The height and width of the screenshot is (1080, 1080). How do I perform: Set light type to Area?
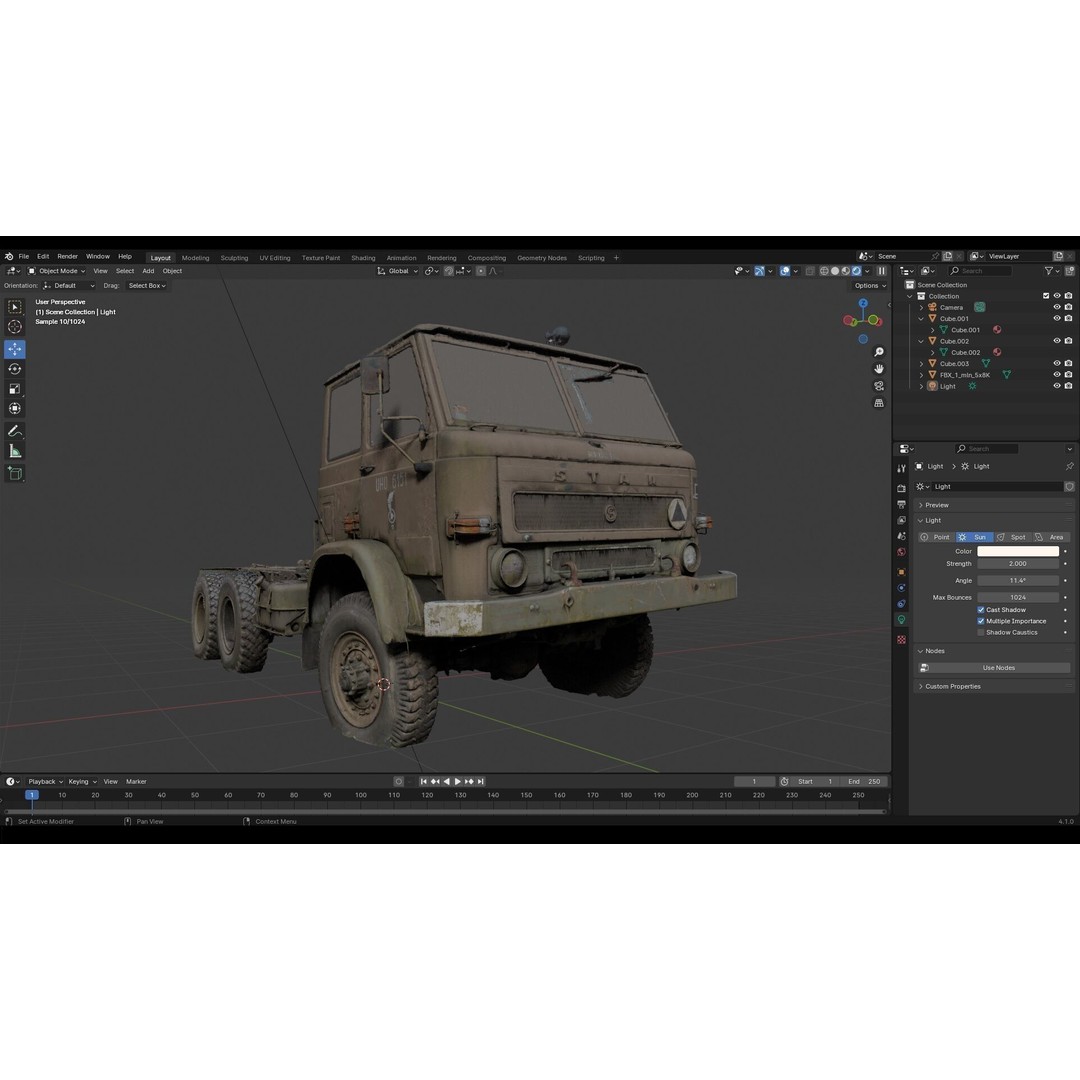click(x=1051, y=537)
